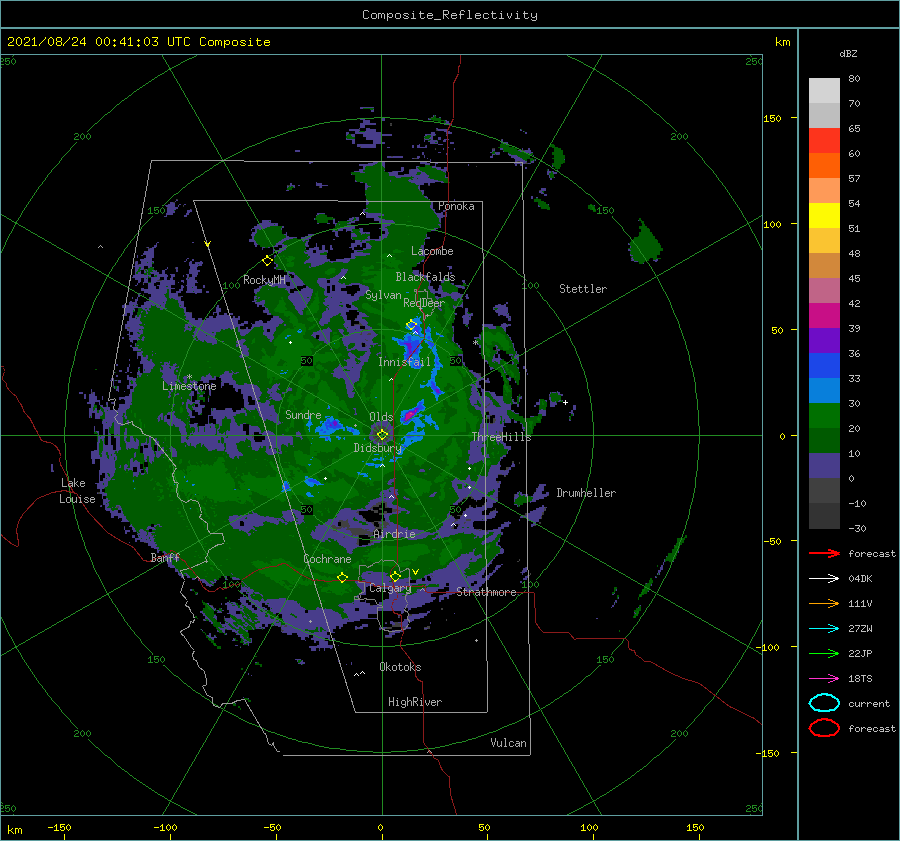Click the Calgary city label
The image size is (900, 841).
pyautogui.click(x=390, y=588)
